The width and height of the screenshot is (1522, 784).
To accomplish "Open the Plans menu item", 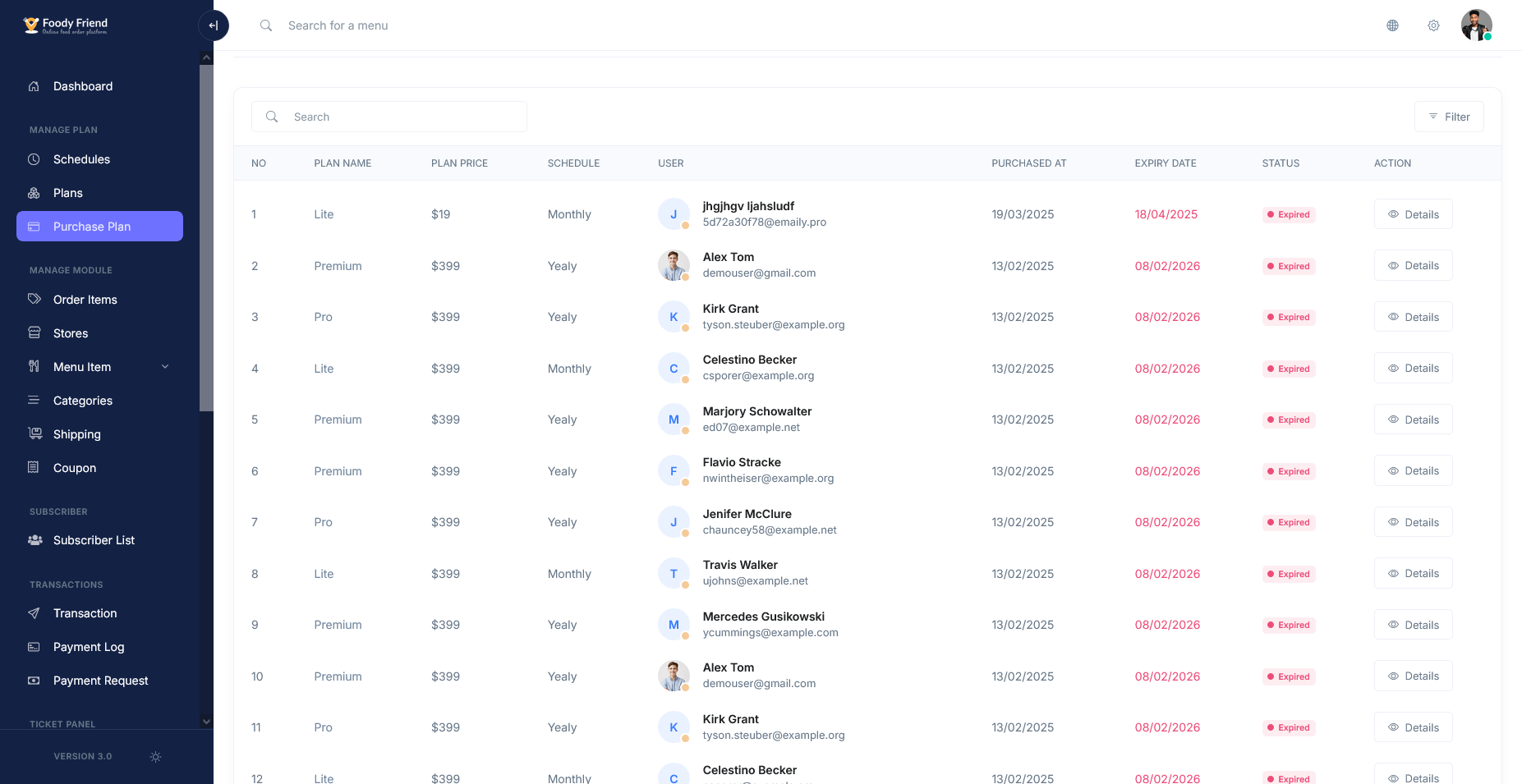I will pyautogui.click(x=99, y=193).
